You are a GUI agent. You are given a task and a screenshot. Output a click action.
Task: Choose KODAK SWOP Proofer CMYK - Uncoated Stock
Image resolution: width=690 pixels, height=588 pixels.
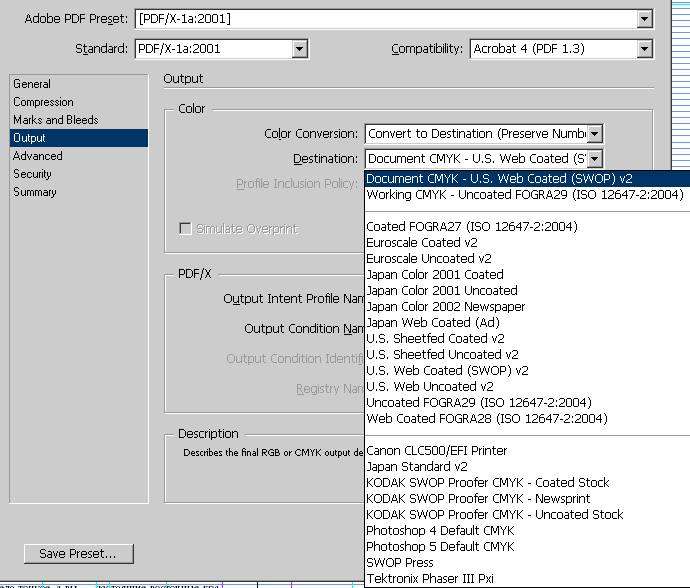coord(527,514)
